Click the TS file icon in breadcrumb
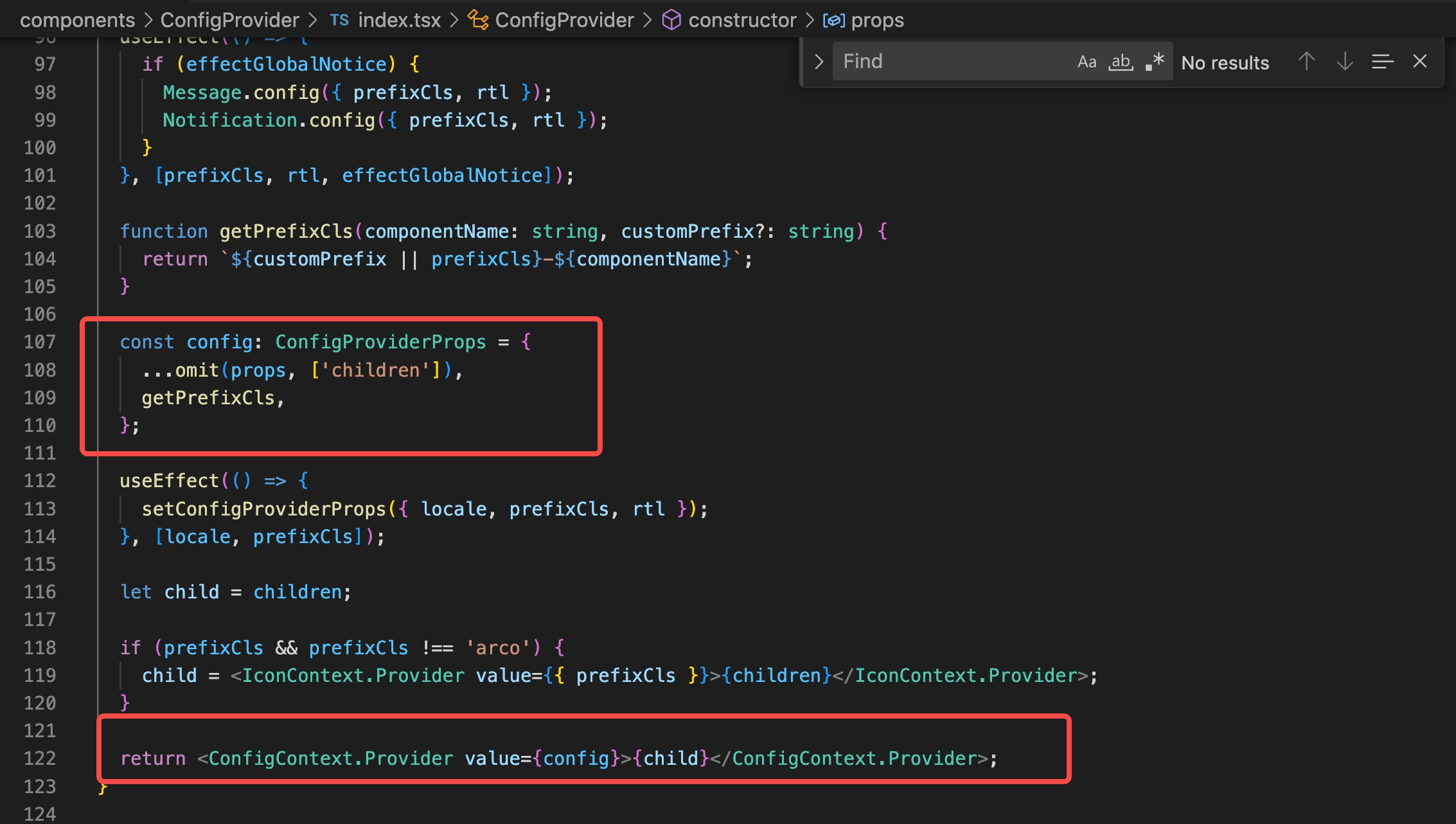Viewport: 1456px width, 824px height. [339, 19]
